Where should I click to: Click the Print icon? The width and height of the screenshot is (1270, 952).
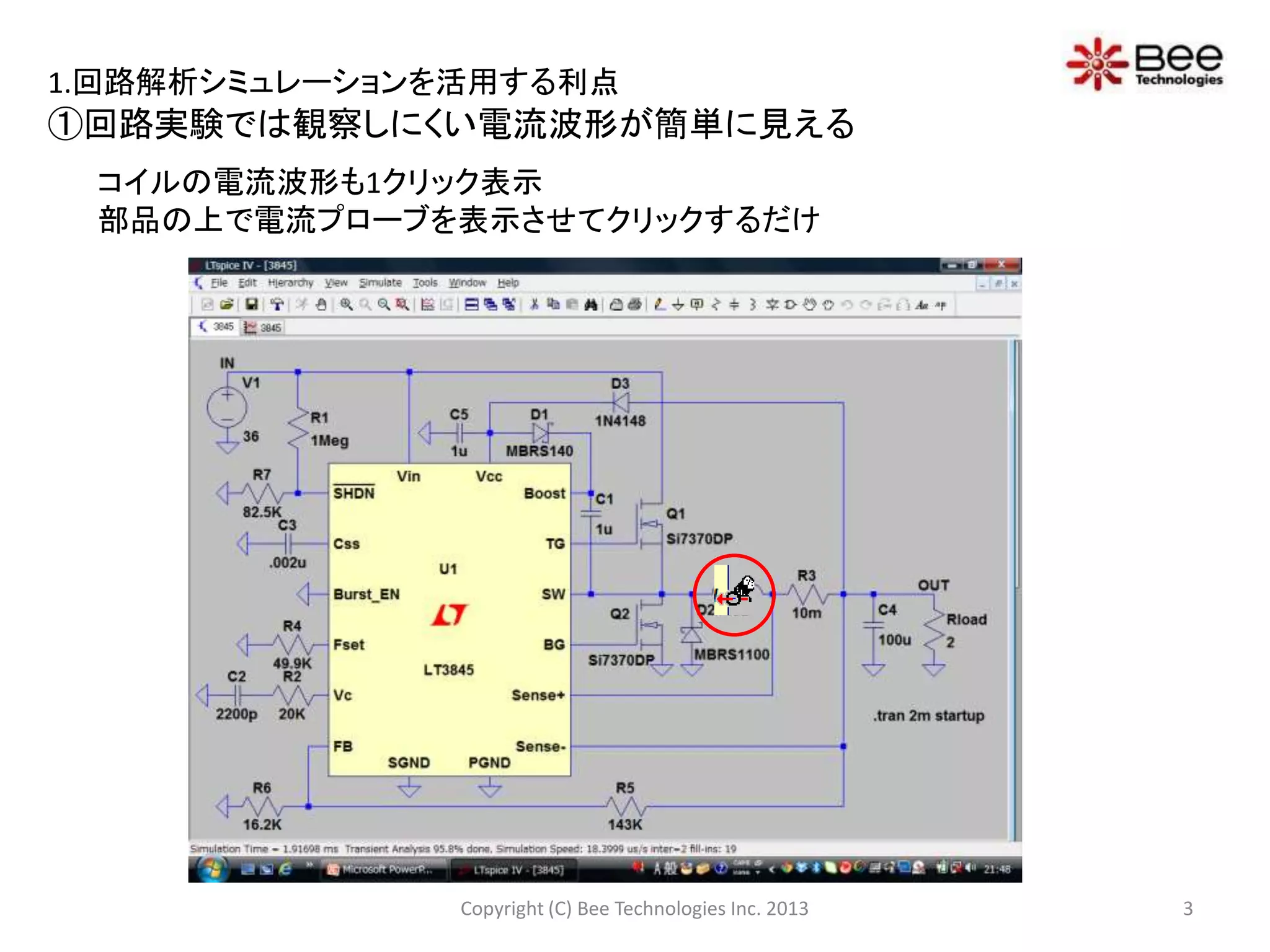click(x=634, y=304)
